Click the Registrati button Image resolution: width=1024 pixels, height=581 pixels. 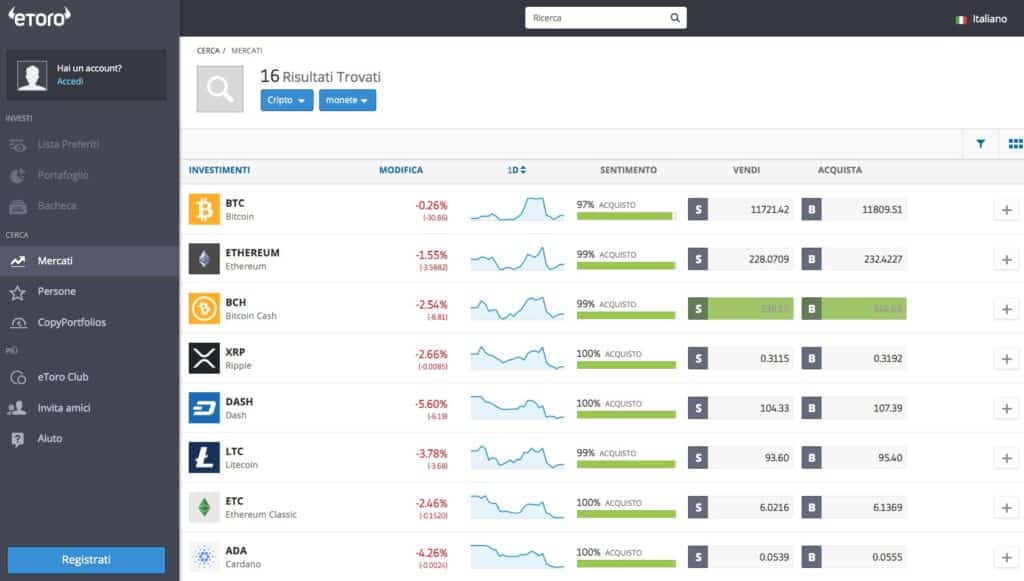pos(86,559)
